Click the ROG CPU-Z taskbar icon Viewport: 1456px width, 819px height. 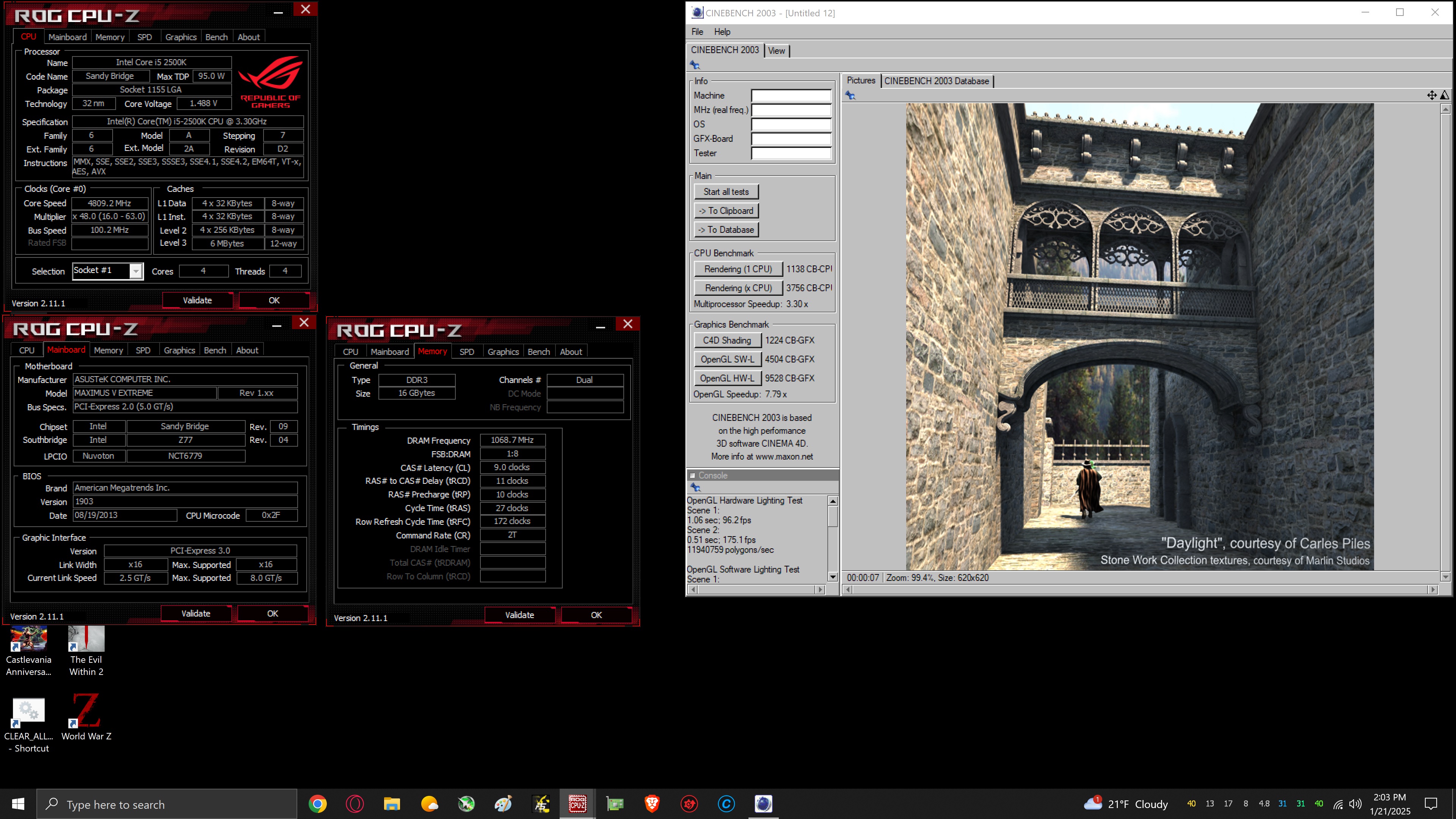(577, 804)
